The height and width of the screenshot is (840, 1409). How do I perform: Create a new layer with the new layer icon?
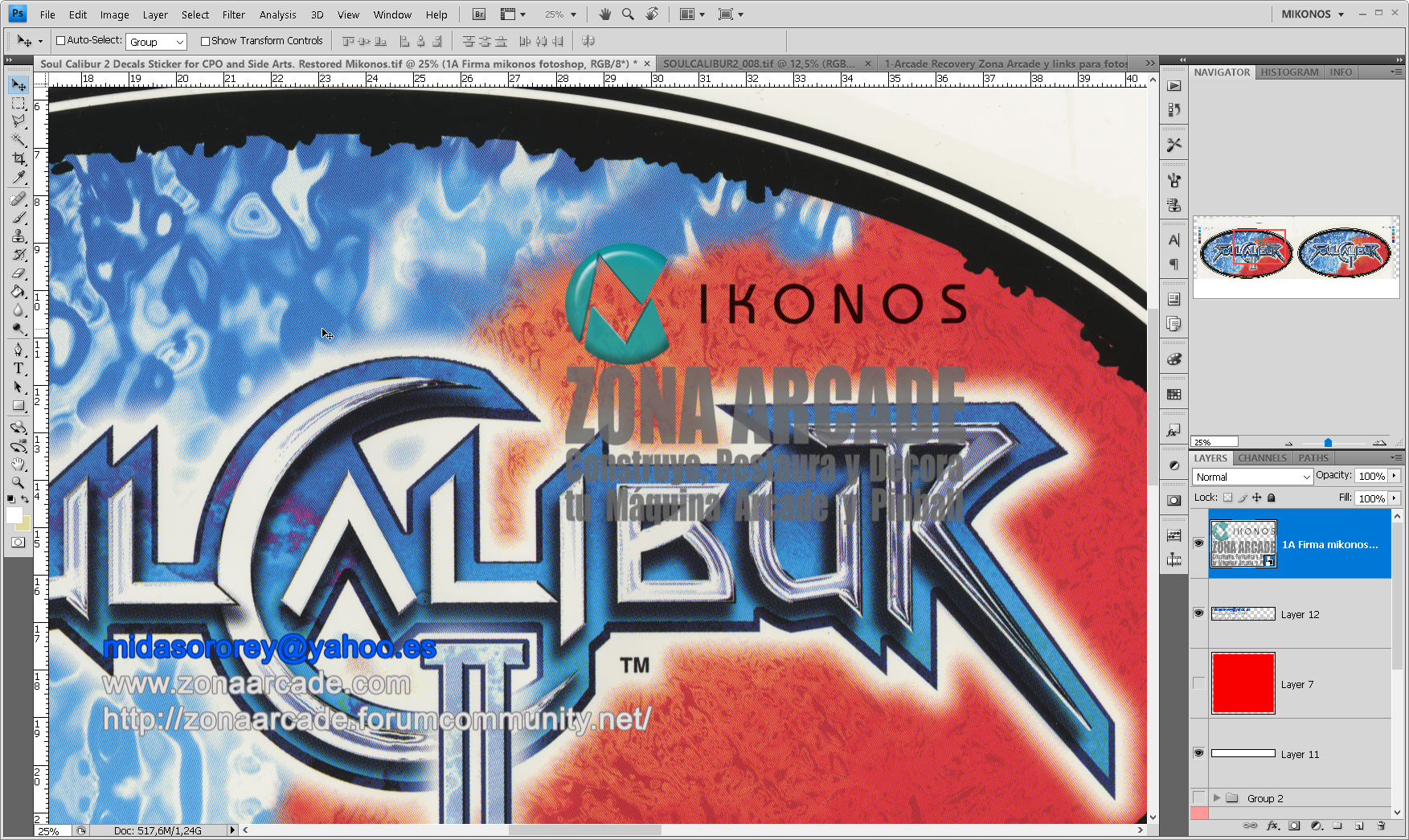pos(1358,826)
